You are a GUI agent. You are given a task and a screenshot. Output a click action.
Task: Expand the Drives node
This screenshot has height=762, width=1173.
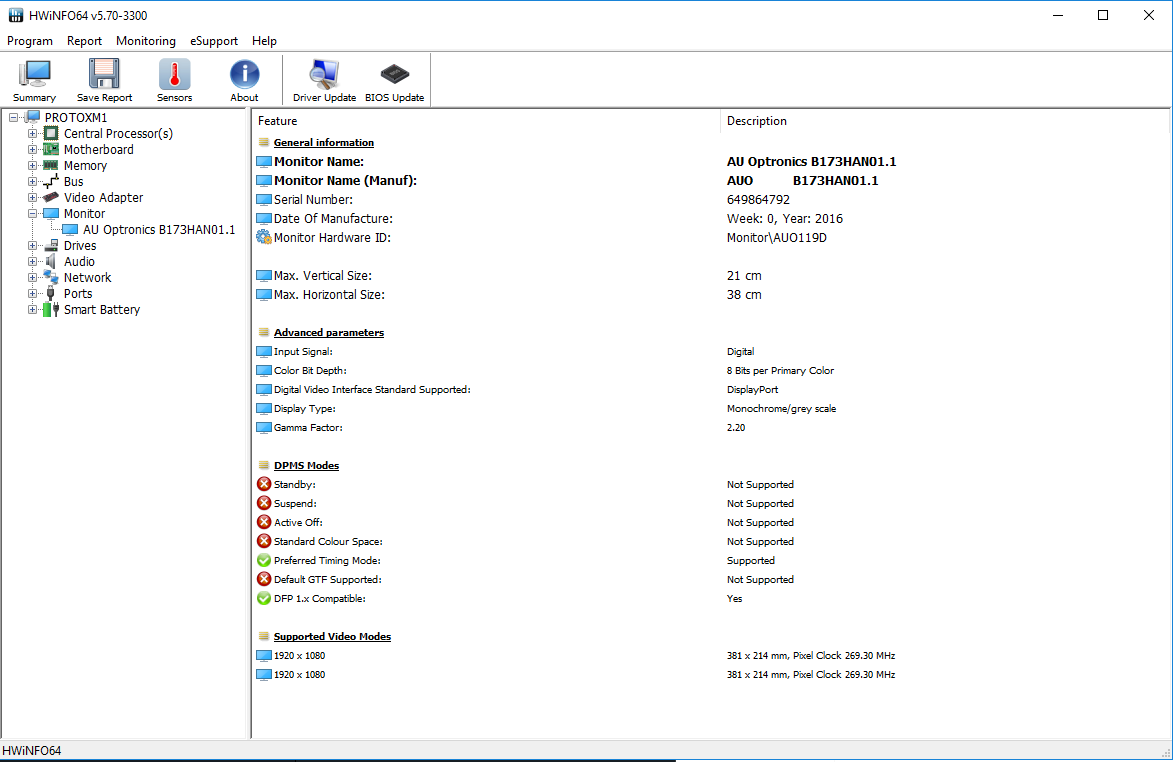point(32,245)
